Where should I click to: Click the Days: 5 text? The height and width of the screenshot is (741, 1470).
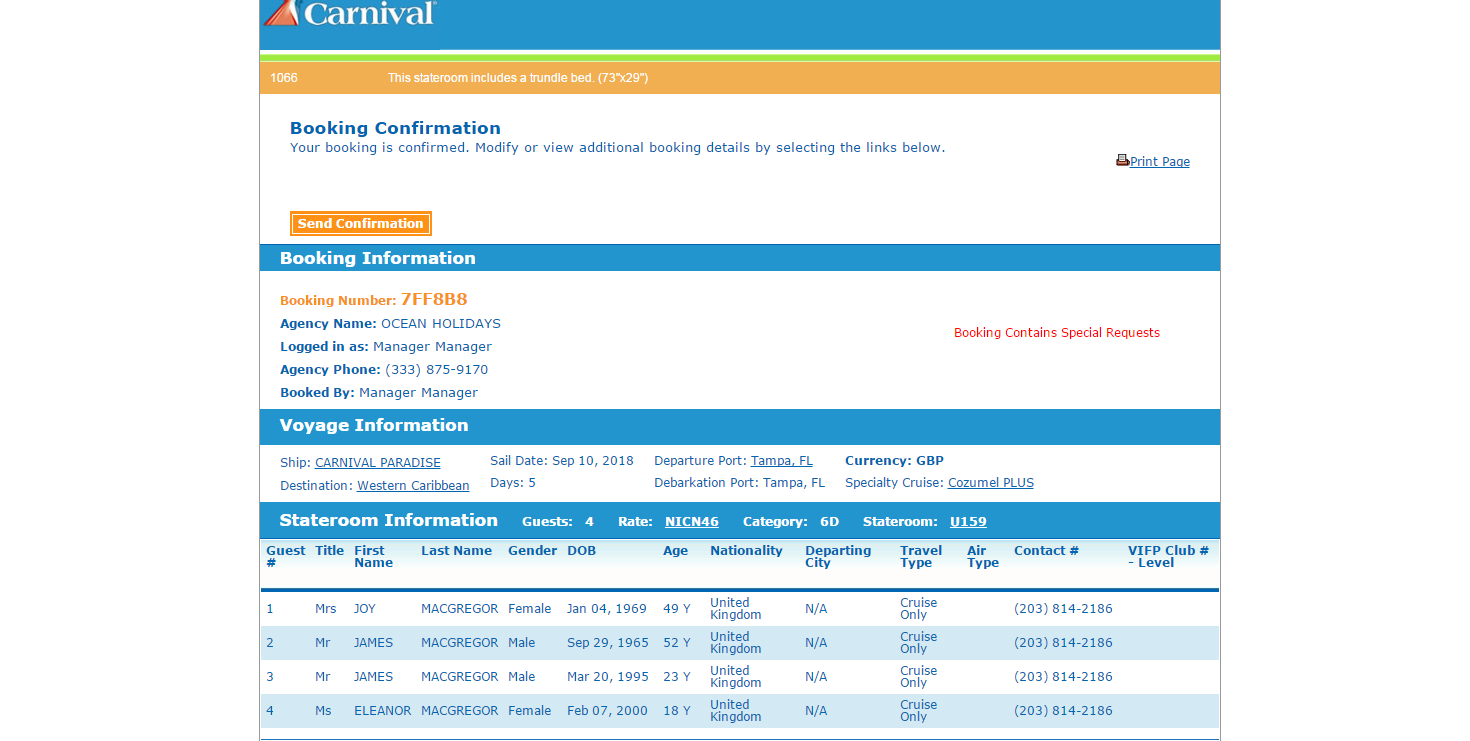(513, 483)
